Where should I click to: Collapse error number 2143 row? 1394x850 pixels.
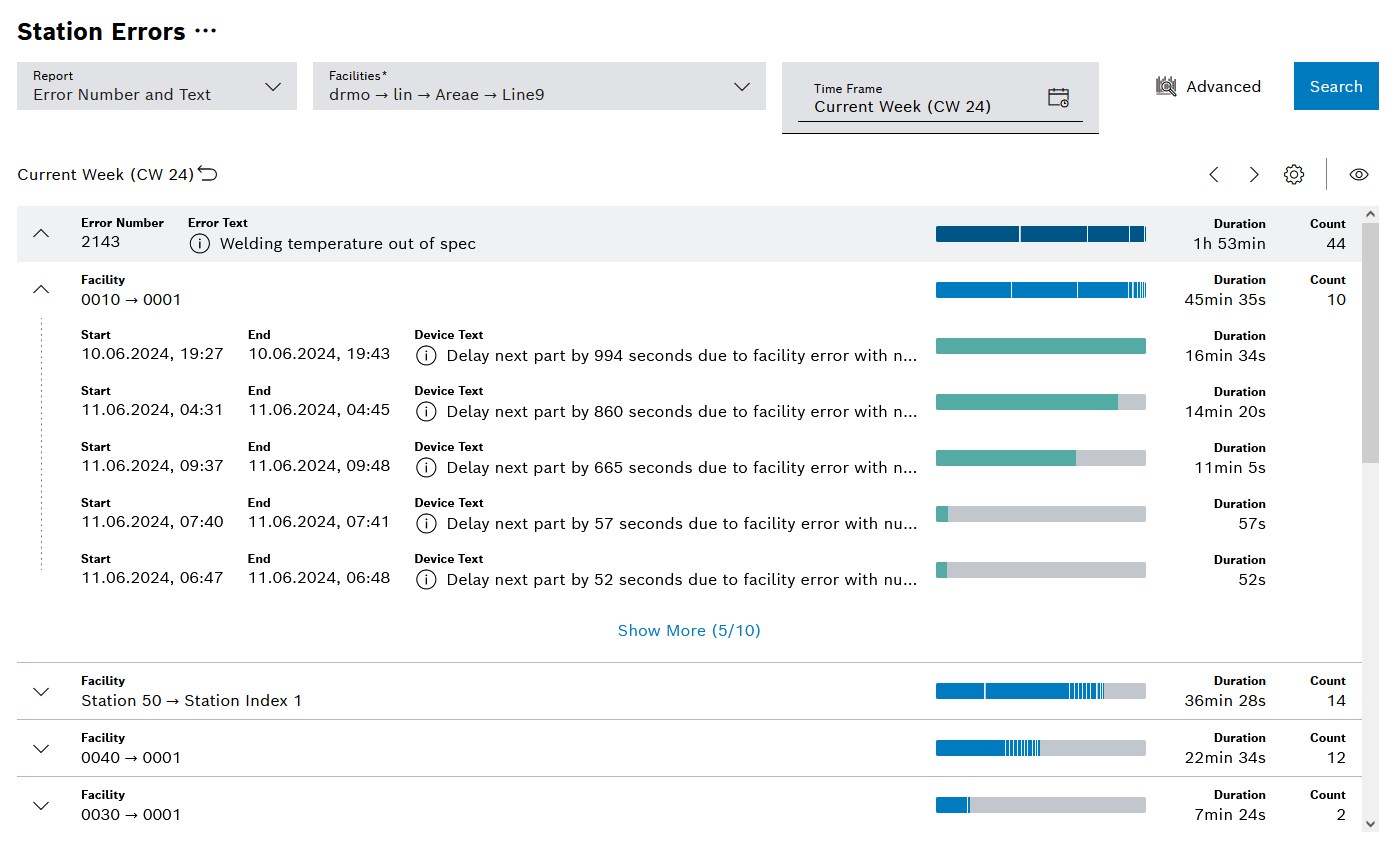pos(41,234)
